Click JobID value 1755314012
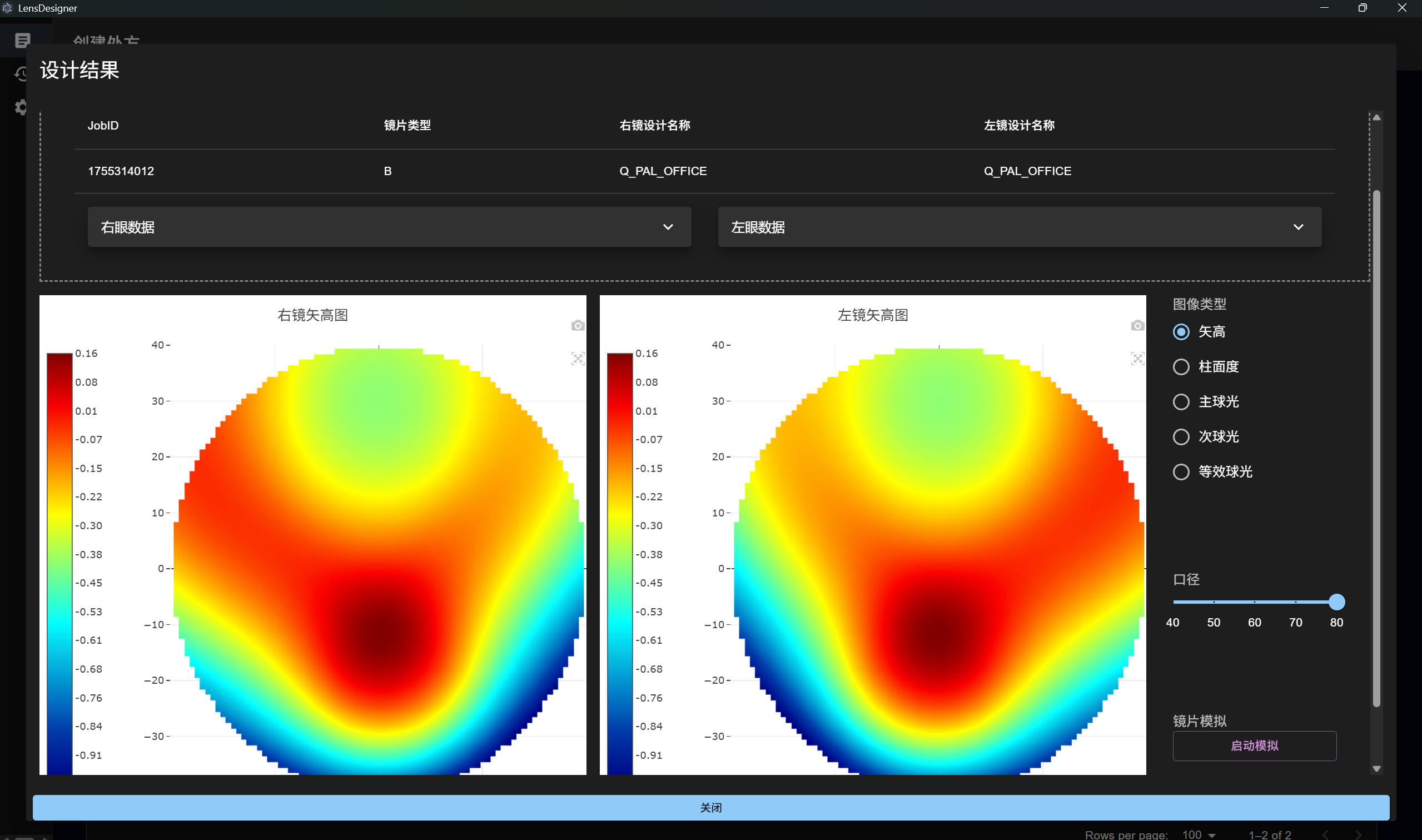1422x840 pixels. point(121,171)
